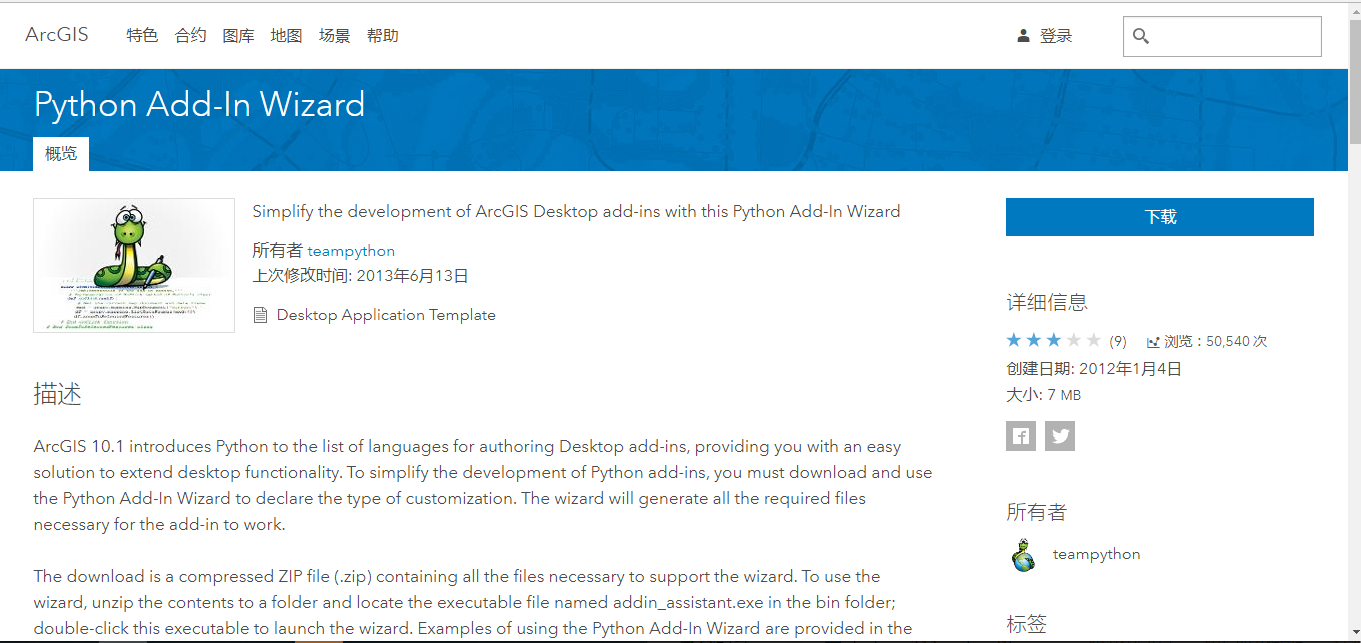
Task: Open the teampython owner profile link
Action: click(351, 250)
